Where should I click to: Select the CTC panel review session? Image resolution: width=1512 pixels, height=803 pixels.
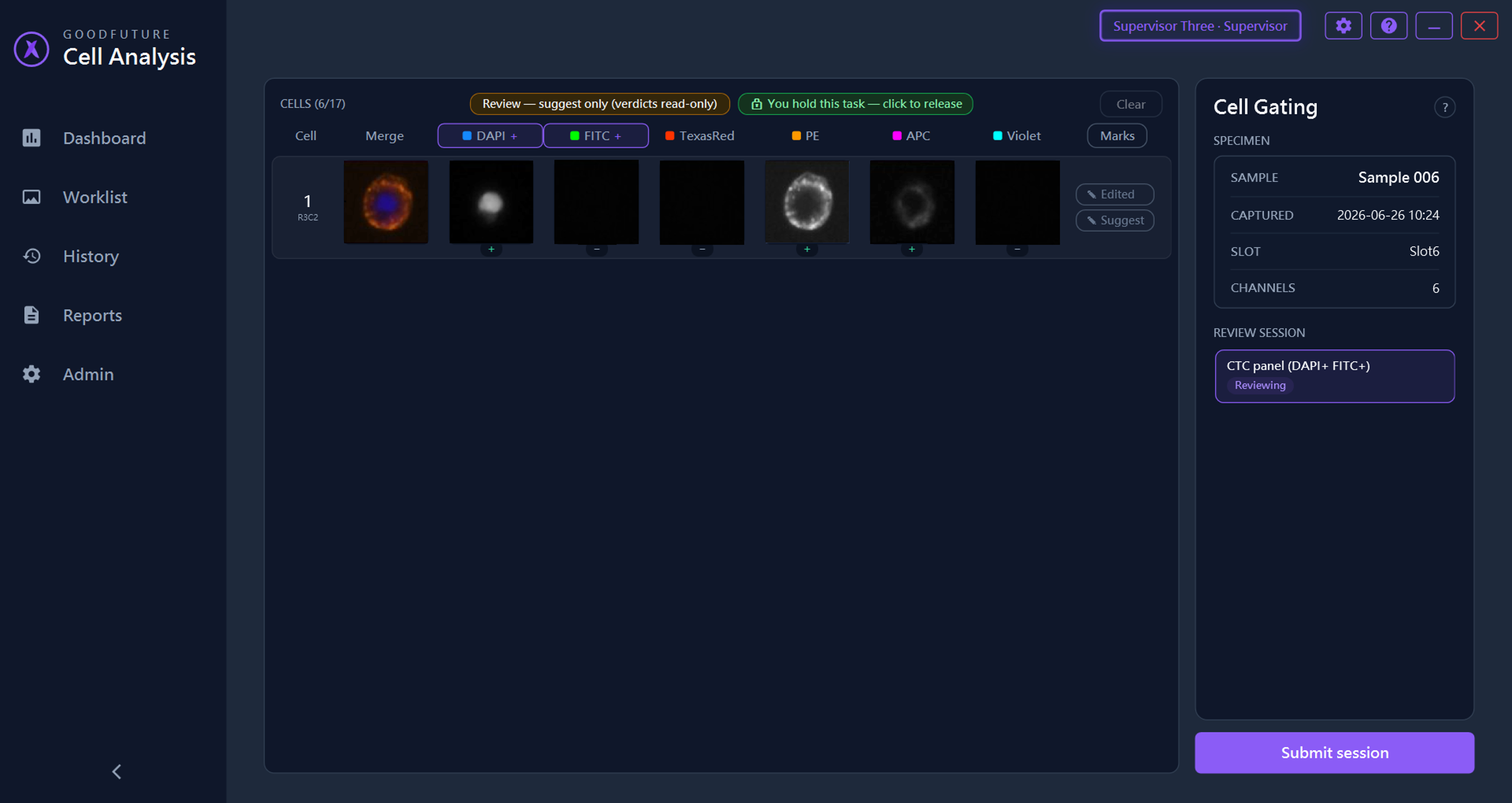(1334, 376)
